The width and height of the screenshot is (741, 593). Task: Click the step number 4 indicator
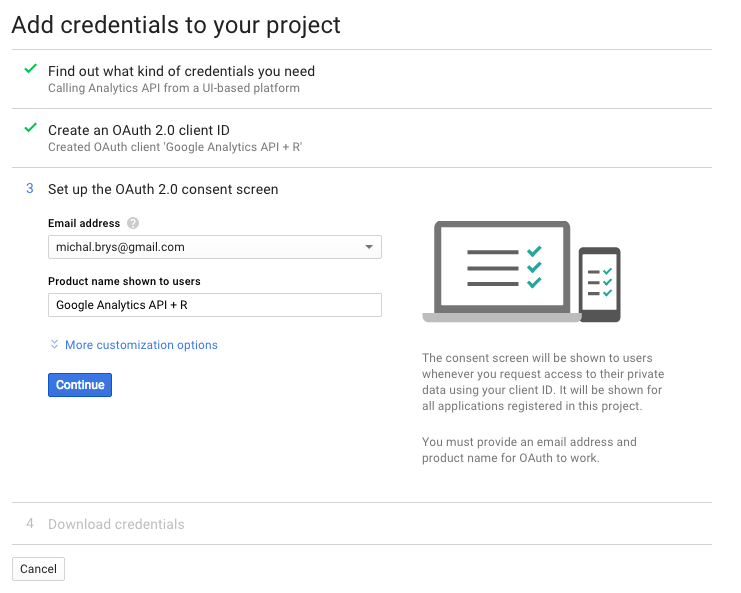click(30, 523)
